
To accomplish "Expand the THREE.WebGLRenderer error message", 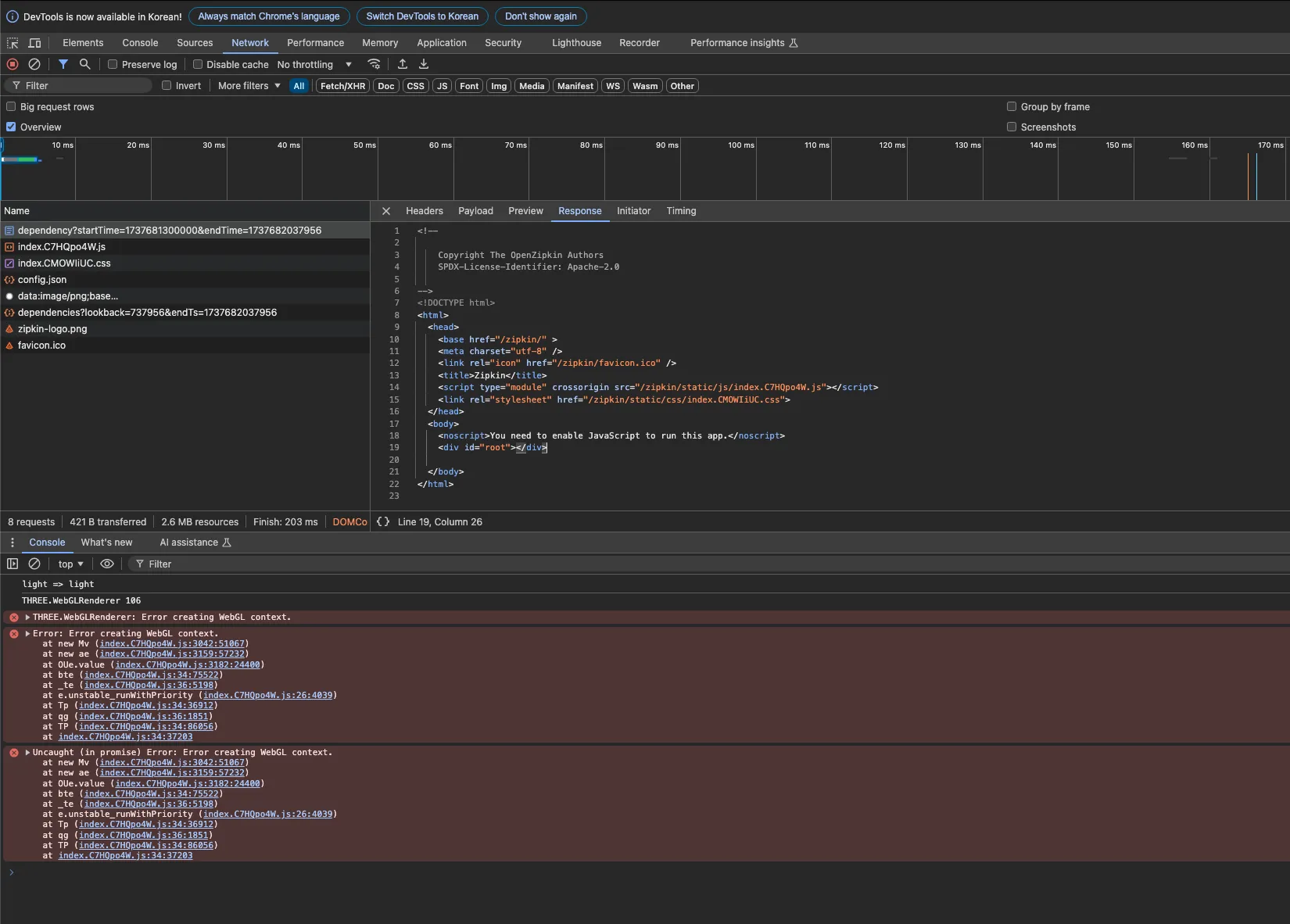I will click(x=27, y=618).
